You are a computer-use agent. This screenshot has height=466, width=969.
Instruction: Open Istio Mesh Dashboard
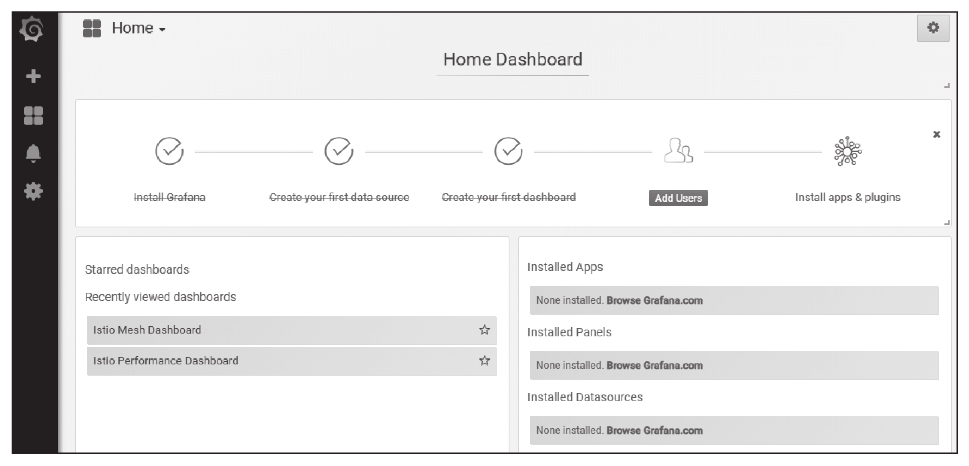point(148,330)
